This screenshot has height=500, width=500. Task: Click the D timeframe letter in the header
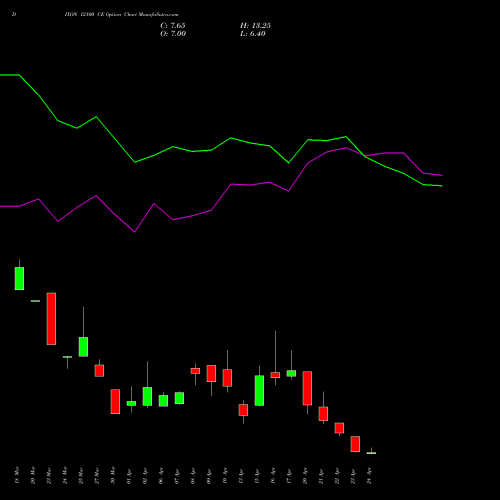(x=14, y=15)
